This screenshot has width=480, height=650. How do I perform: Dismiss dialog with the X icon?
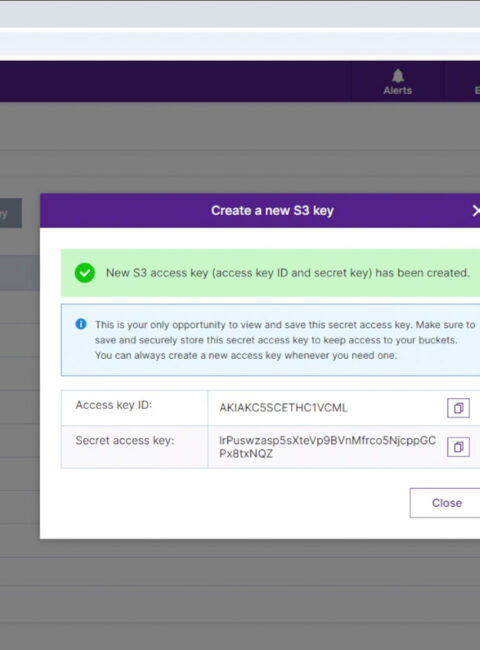pyautogui.click(x=476, y=211)
